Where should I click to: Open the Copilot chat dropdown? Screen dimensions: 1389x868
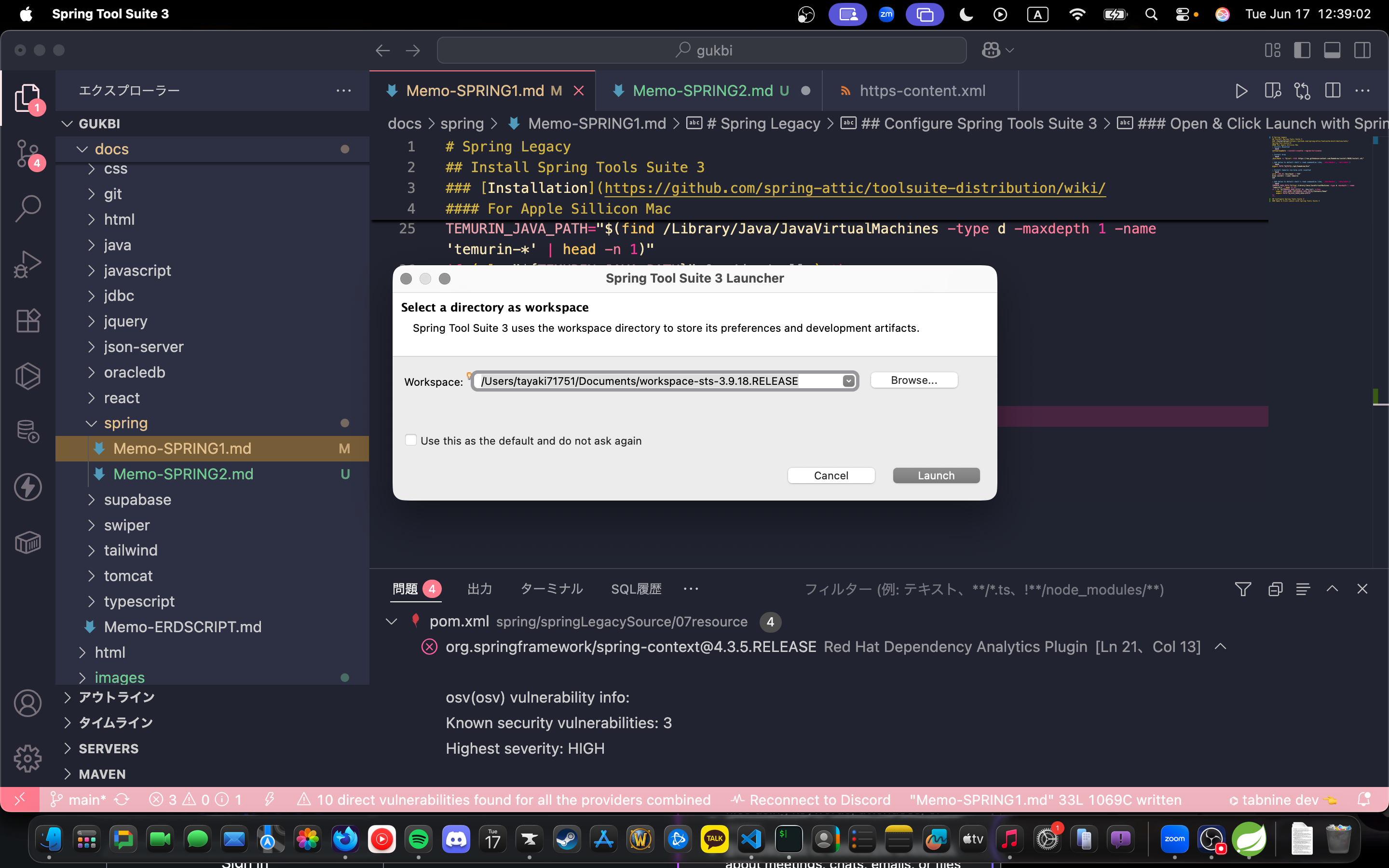click(1010, 51)
